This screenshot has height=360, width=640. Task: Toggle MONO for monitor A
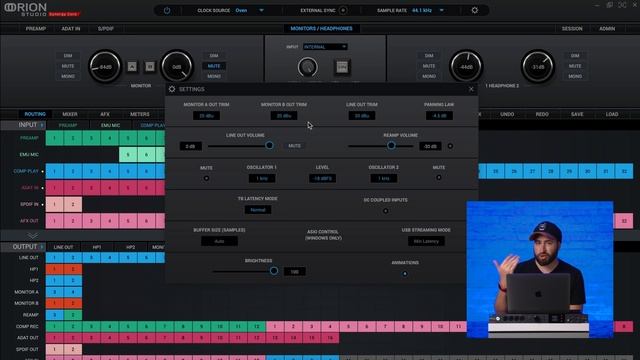[x=68, y=76]
